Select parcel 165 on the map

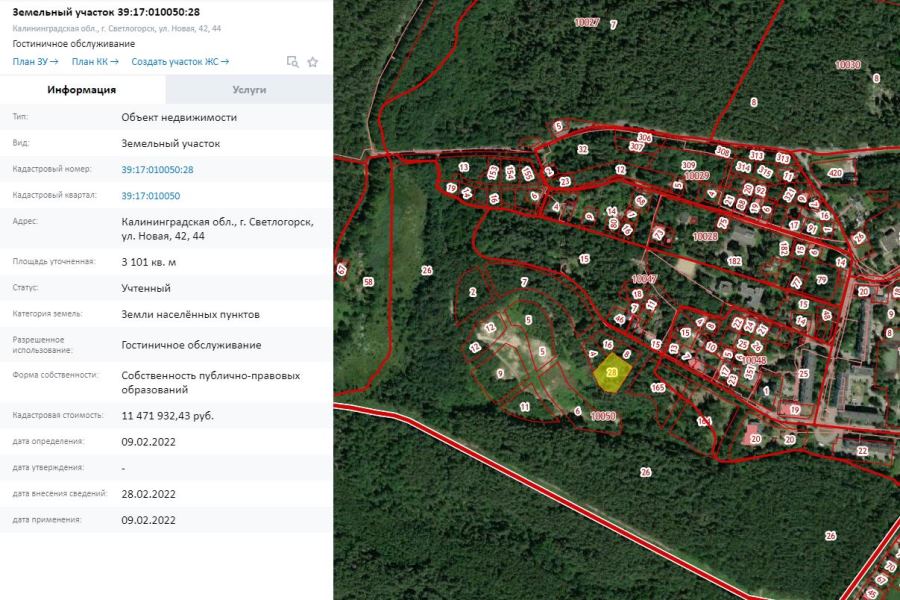click(657, 386)
